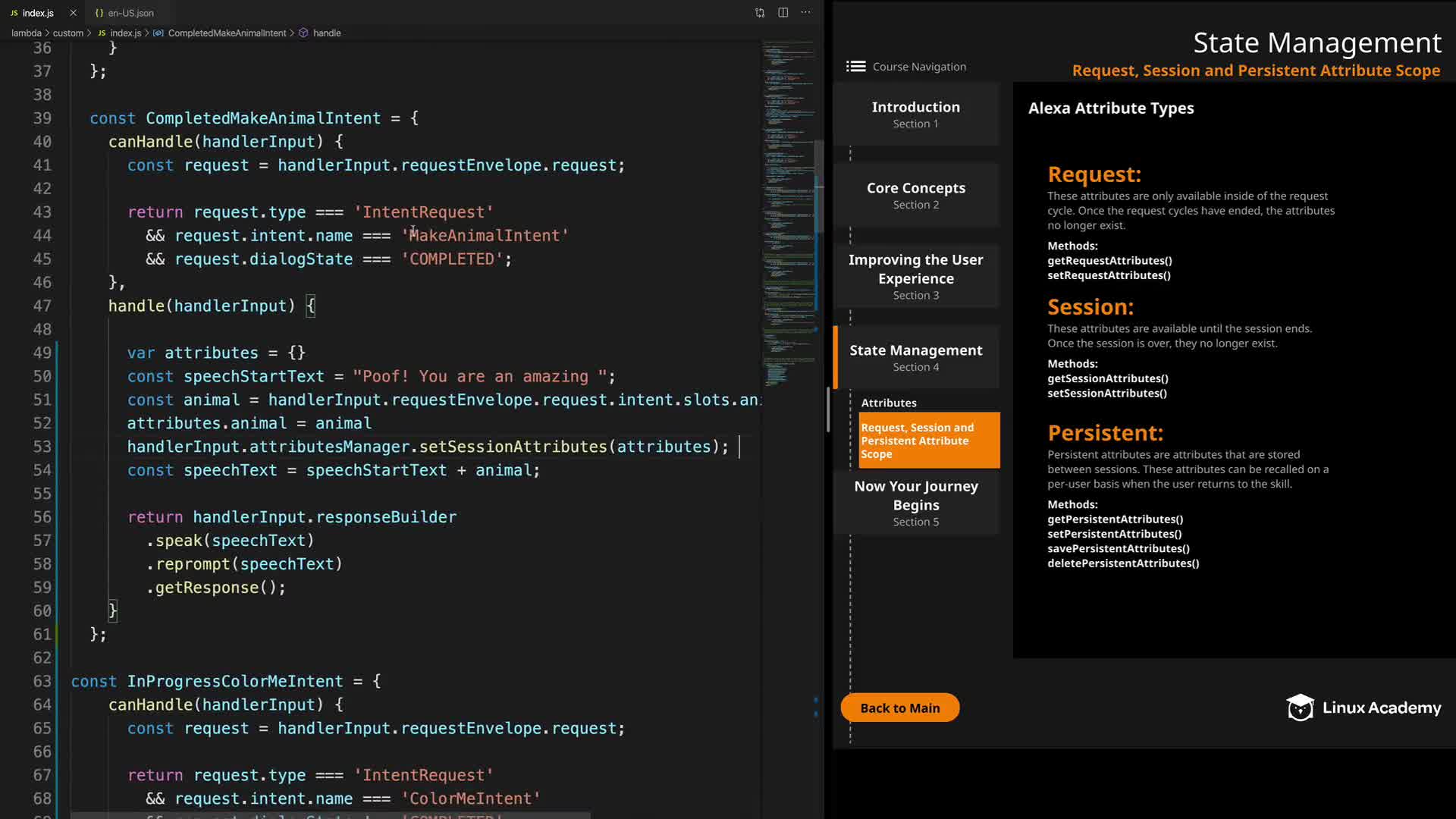This screenshot has width=1456, height=819.
Task: Expand the index.js breadcrumb file dropdown
Action: (125, 33)
